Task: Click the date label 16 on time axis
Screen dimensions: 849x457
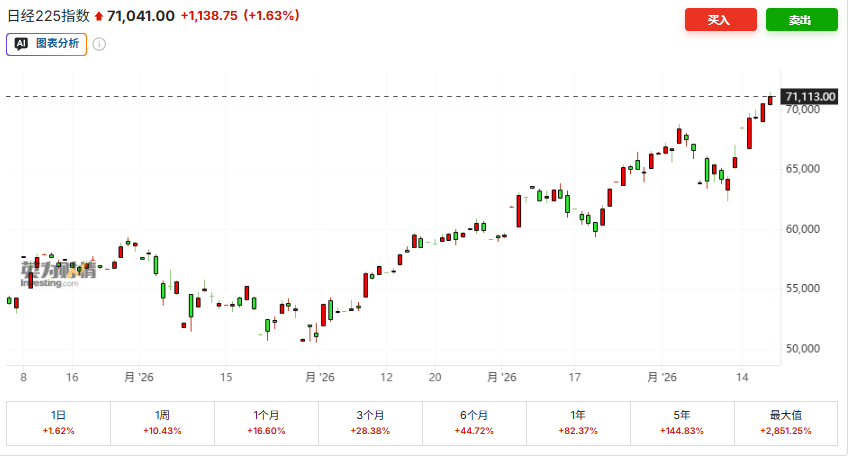Action: (x=72, y=377)
